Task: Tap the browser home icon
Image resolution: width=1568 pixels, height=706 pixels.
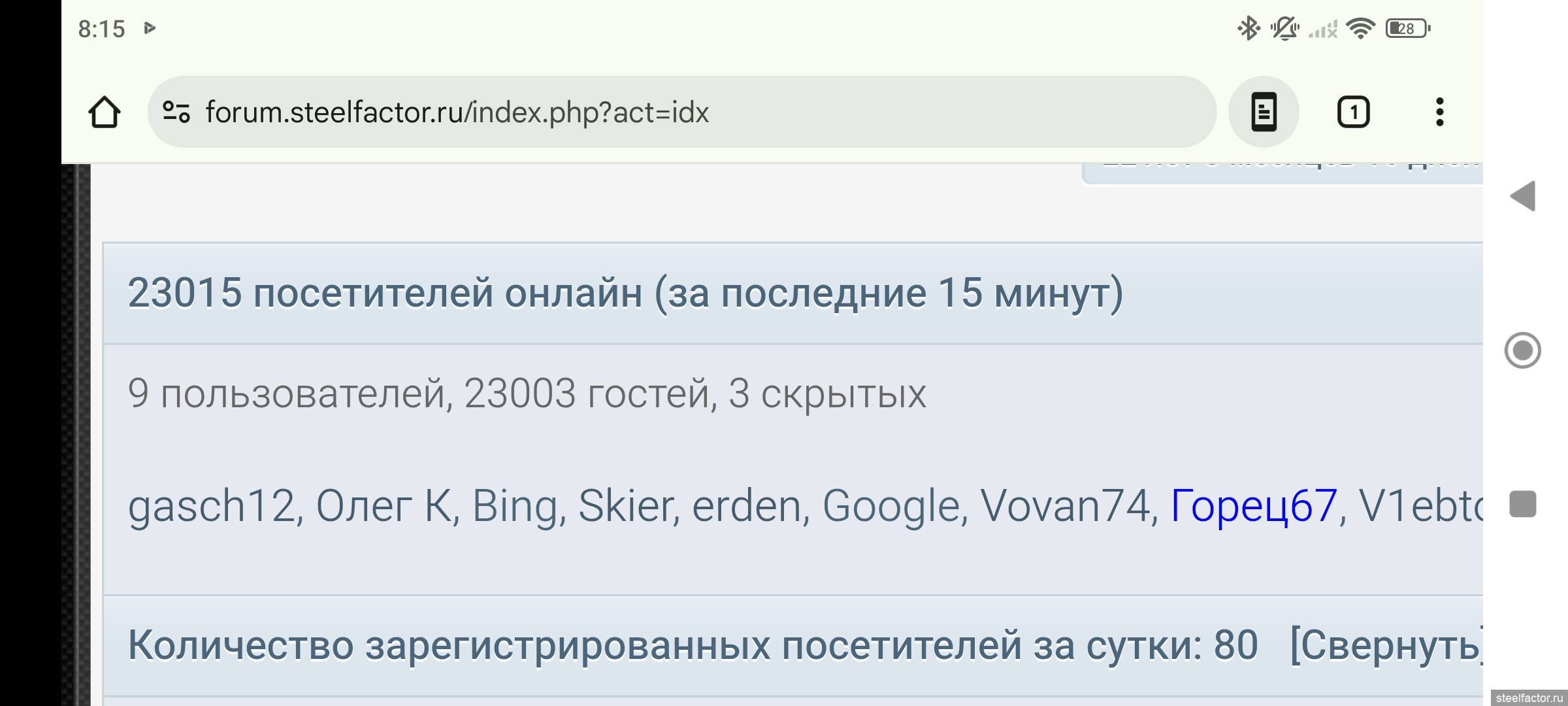Action: 105,112
